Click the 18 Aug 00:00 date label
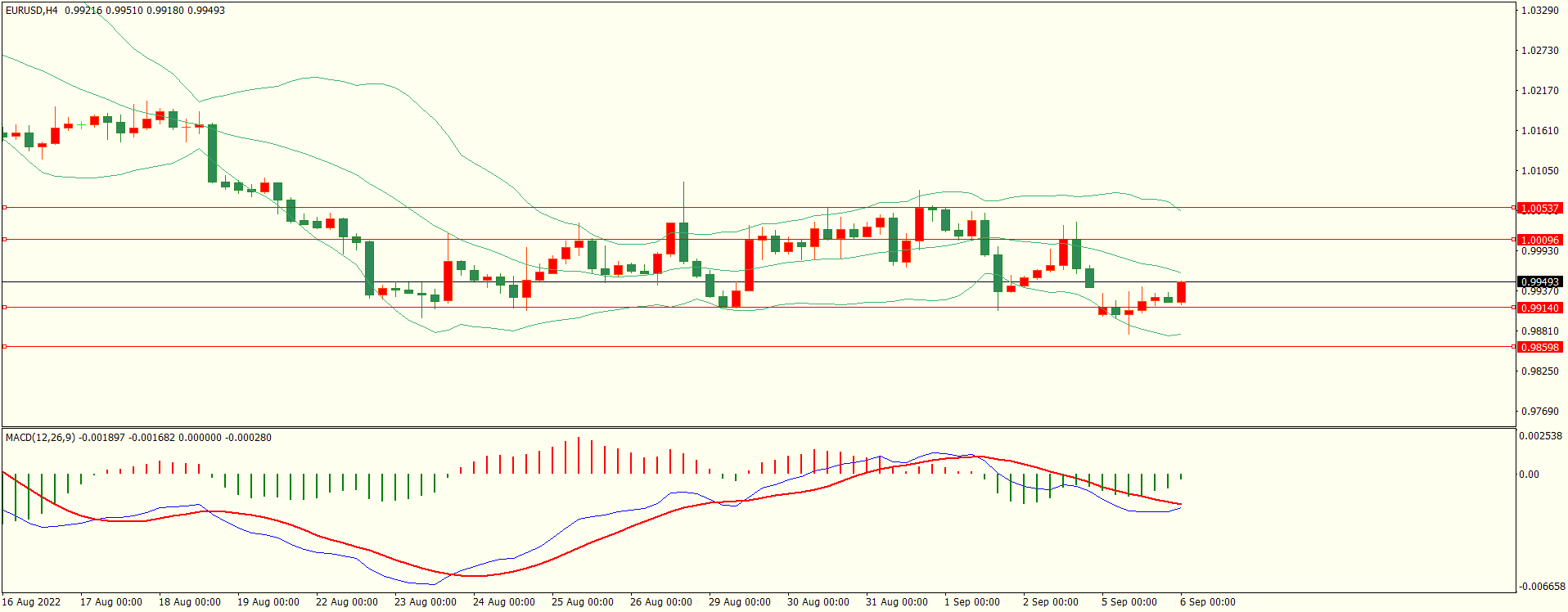The height and width of the screenshot is (612, 1568). click(x=190, y=602)
